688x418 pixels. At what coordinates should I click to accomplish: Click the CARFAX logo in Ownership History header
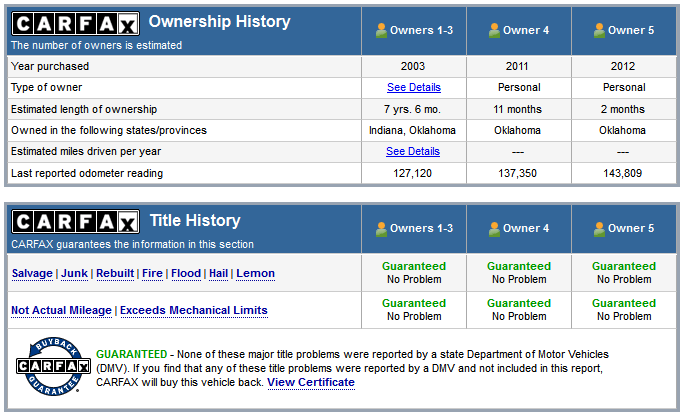click(x=74, y=22)
